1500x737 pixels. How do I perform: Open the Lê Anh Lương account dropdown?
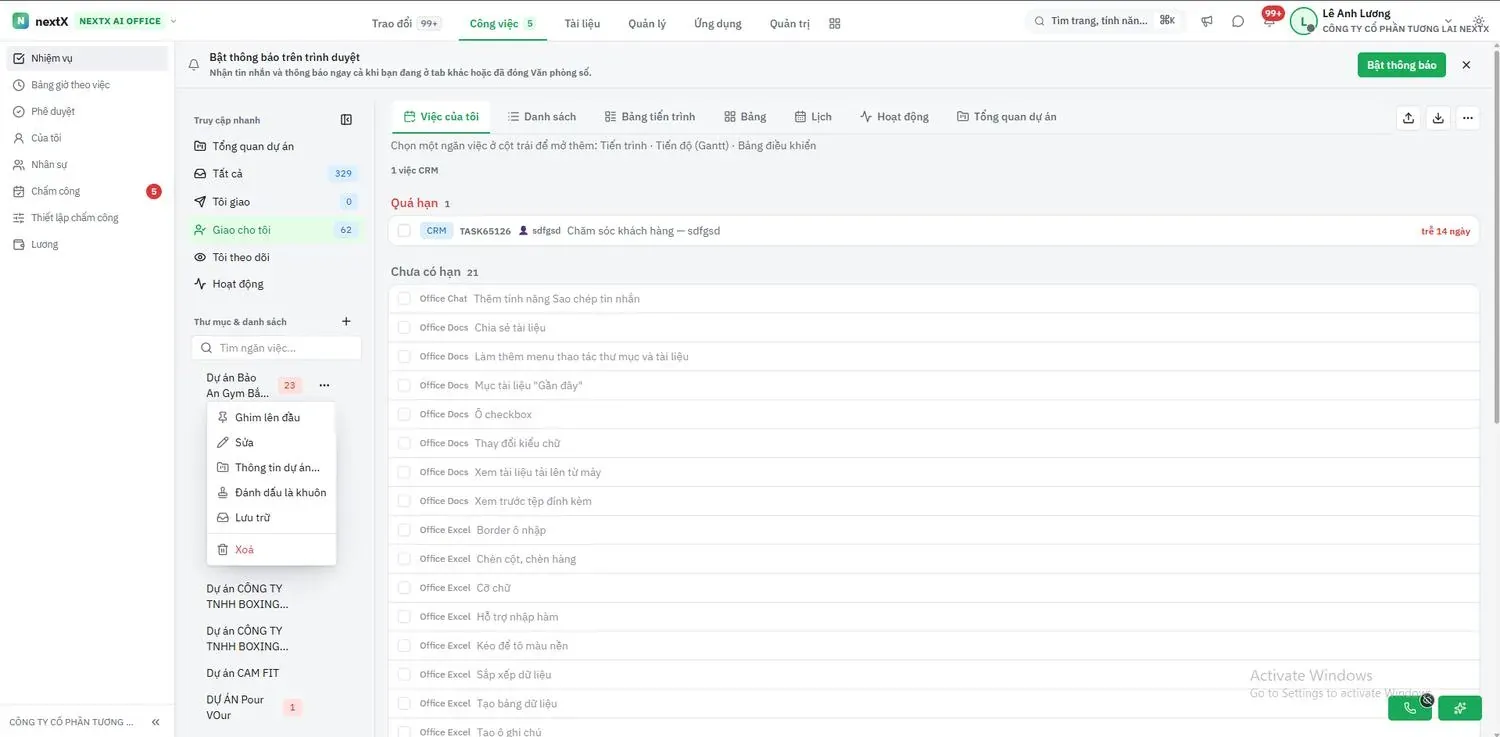point(1448,21)
